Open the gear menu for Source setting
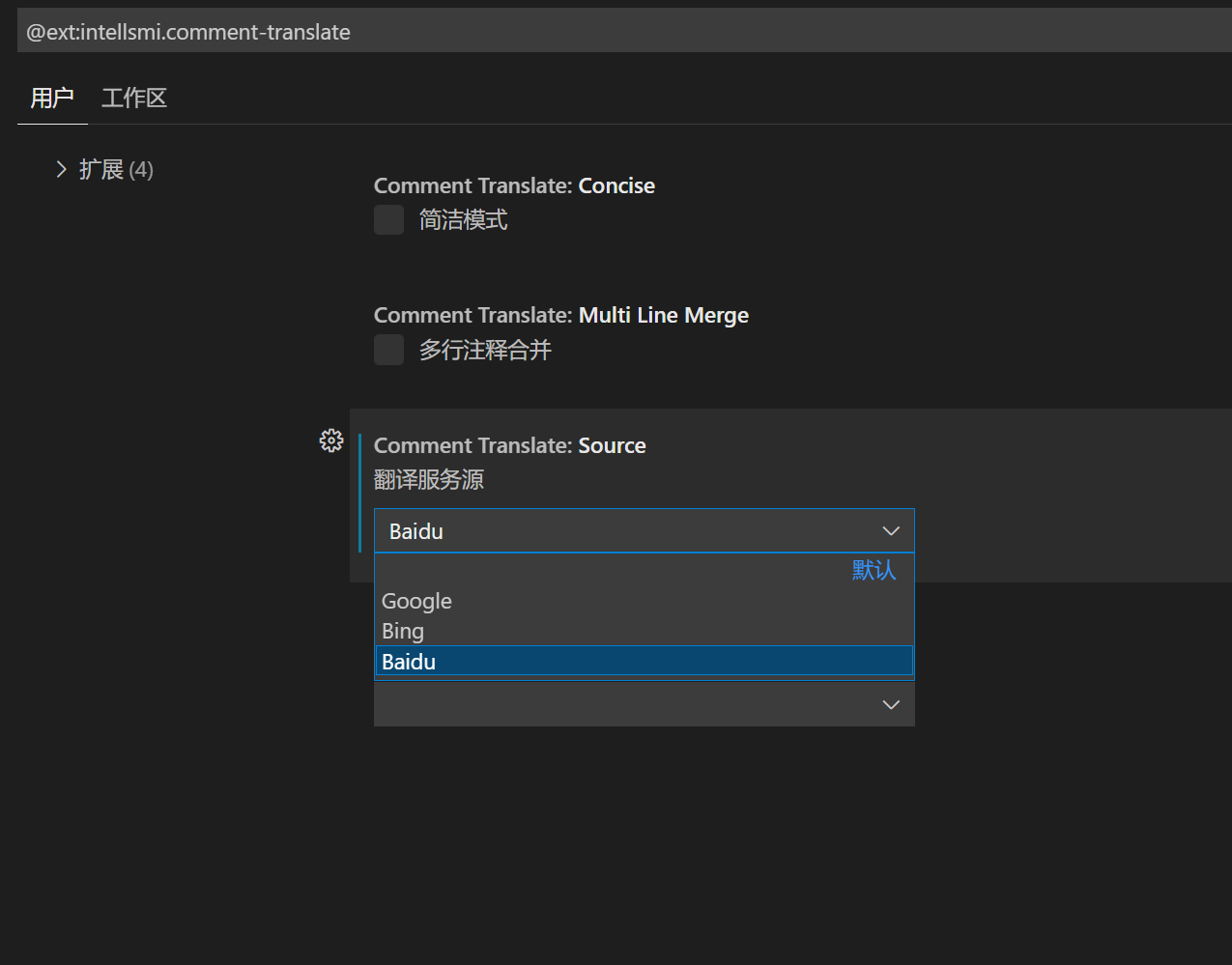The image size is (1232, 965). [331, 440]
